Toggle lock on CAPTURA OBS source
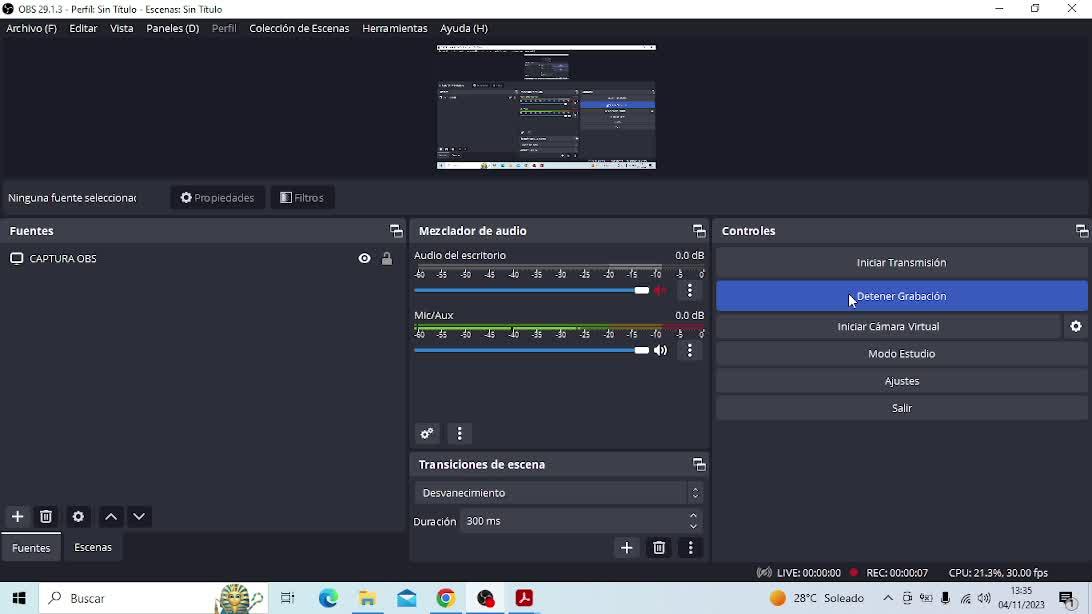 pos(387,259)
